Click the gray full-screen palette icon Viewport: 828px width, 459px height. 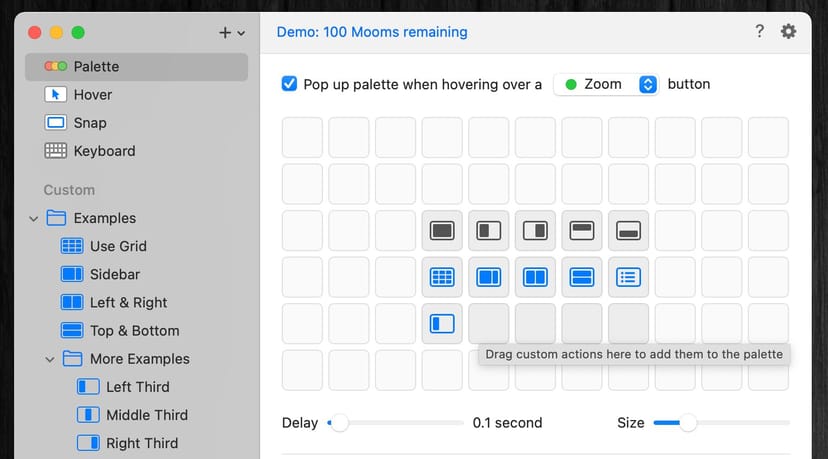point(442,231)
